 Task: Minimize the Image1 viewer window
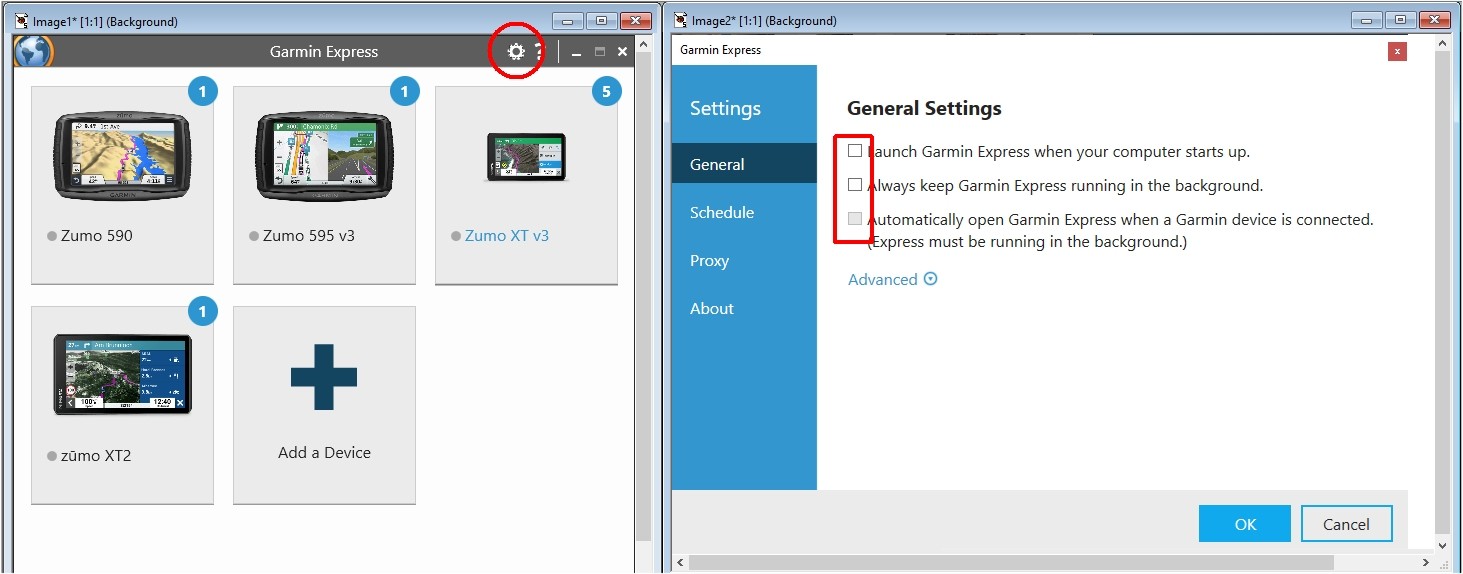567,20
